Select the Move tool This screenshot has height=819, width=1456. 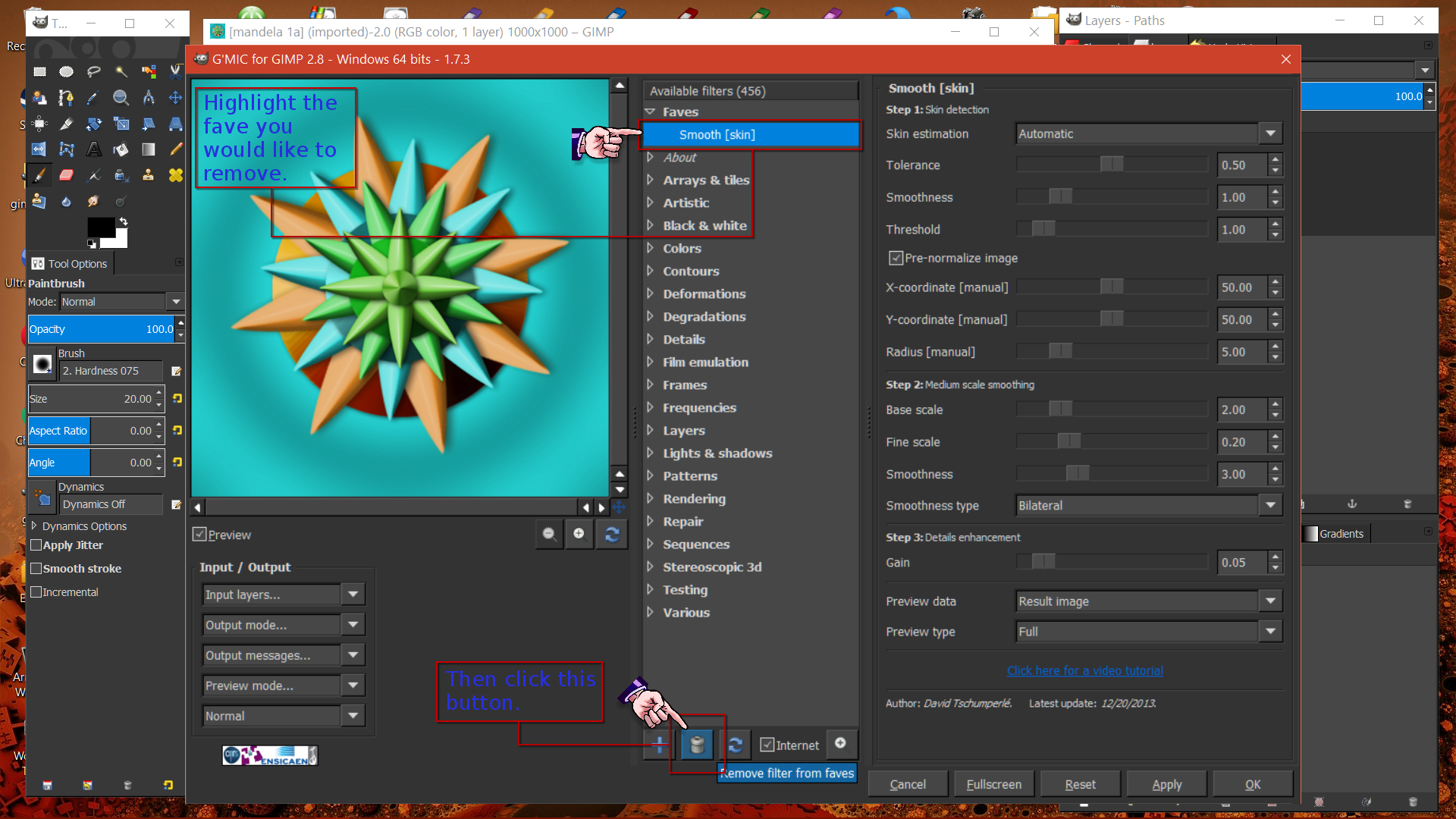pyautogui.click(x=175, y=98)
